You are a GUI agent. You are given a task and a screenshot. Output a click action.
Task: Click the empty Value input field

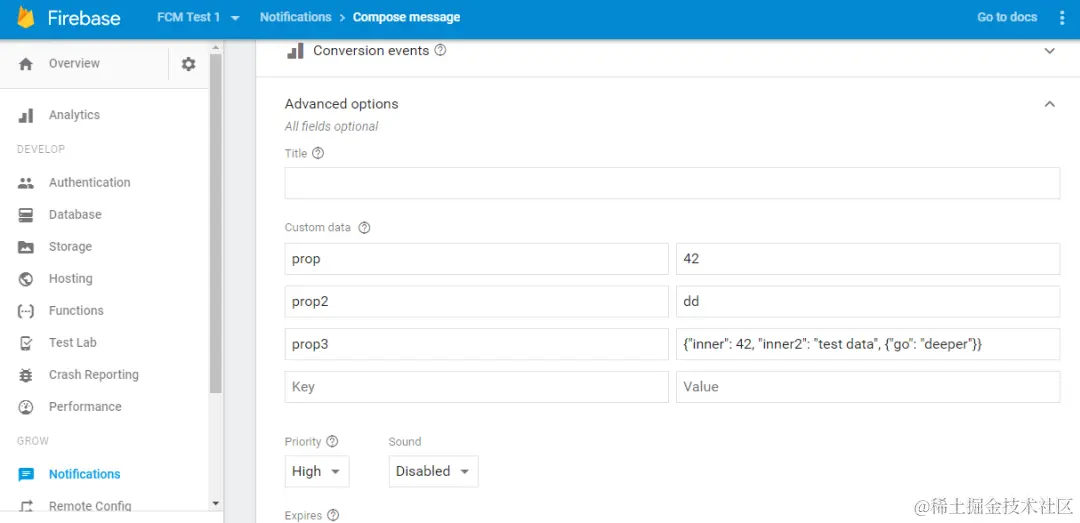pos(868,387)
